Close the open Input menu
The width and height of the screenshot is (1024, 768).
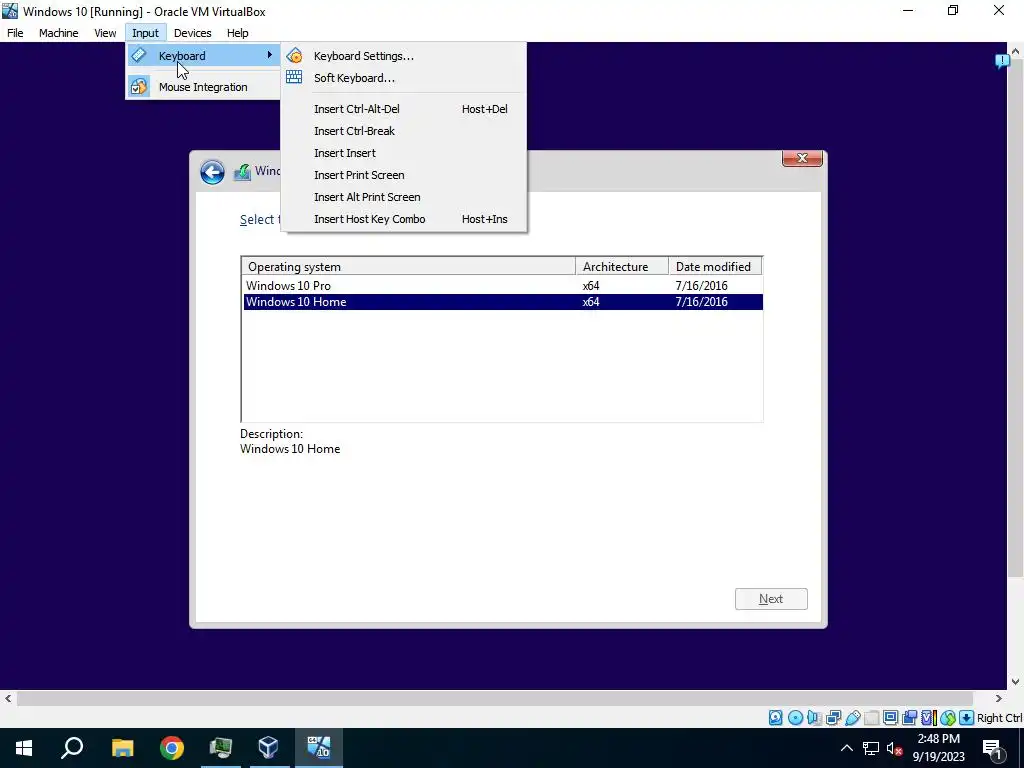[145, 33]
